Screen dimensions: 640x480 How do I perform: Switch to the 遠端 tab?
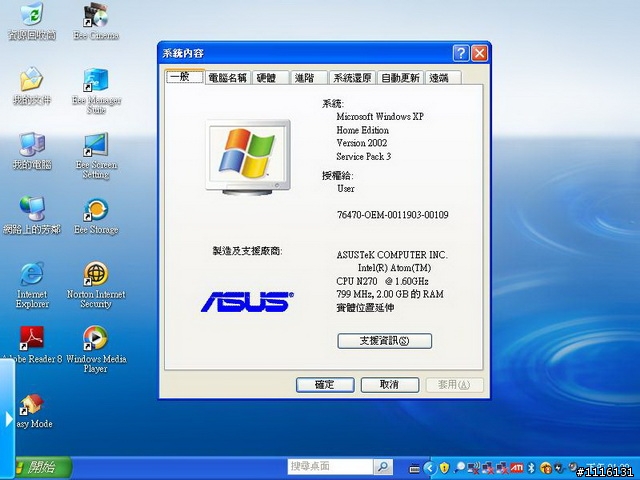443,78
